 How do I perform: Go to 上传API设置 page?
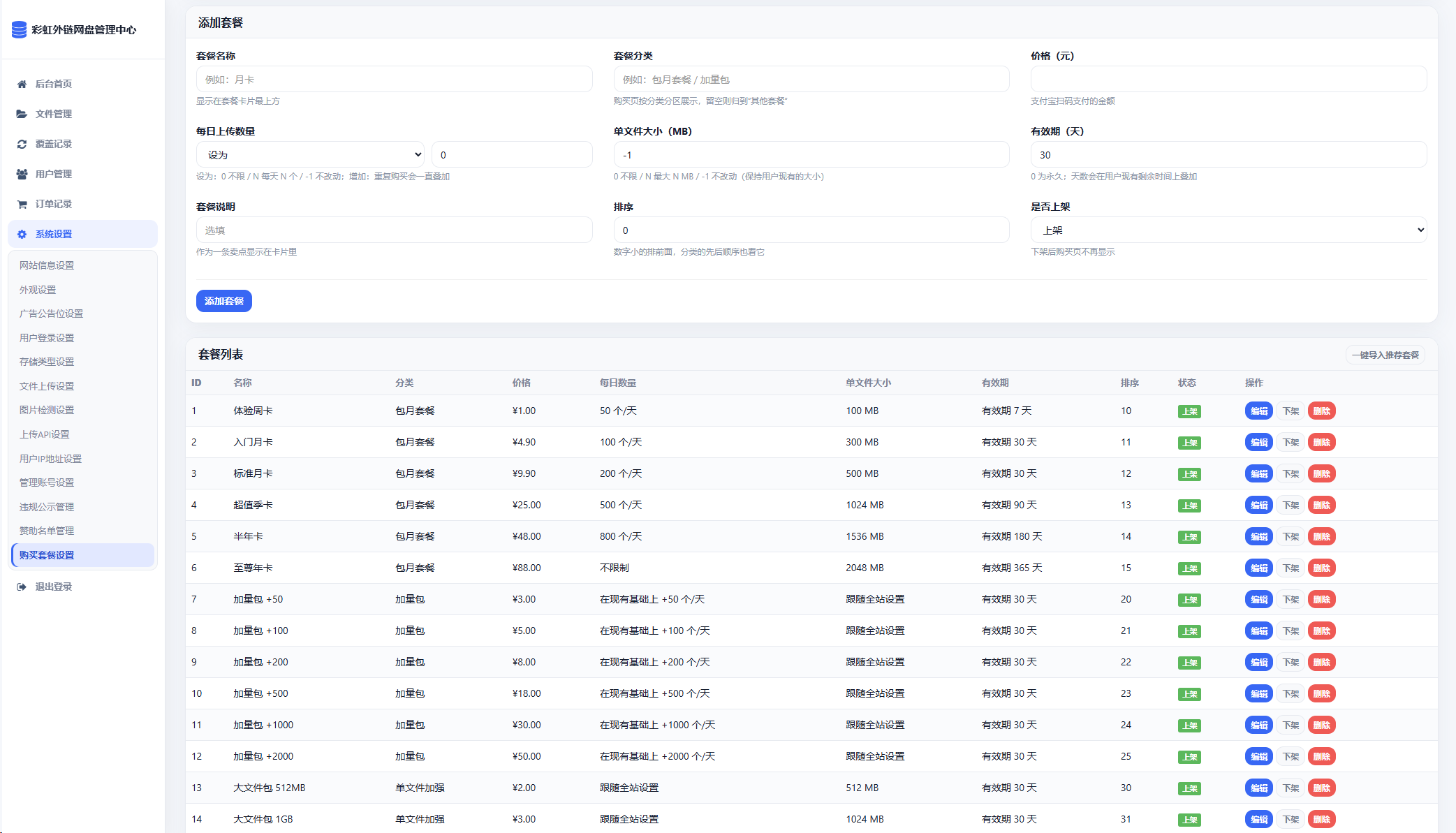[45, 434]
